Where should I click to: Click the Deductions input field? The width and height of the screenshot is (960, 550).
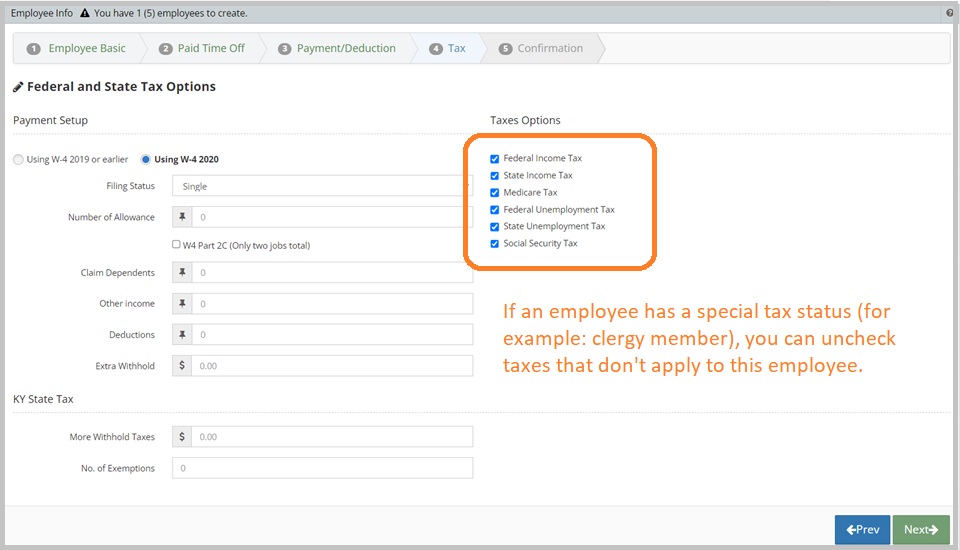point(332,334)
